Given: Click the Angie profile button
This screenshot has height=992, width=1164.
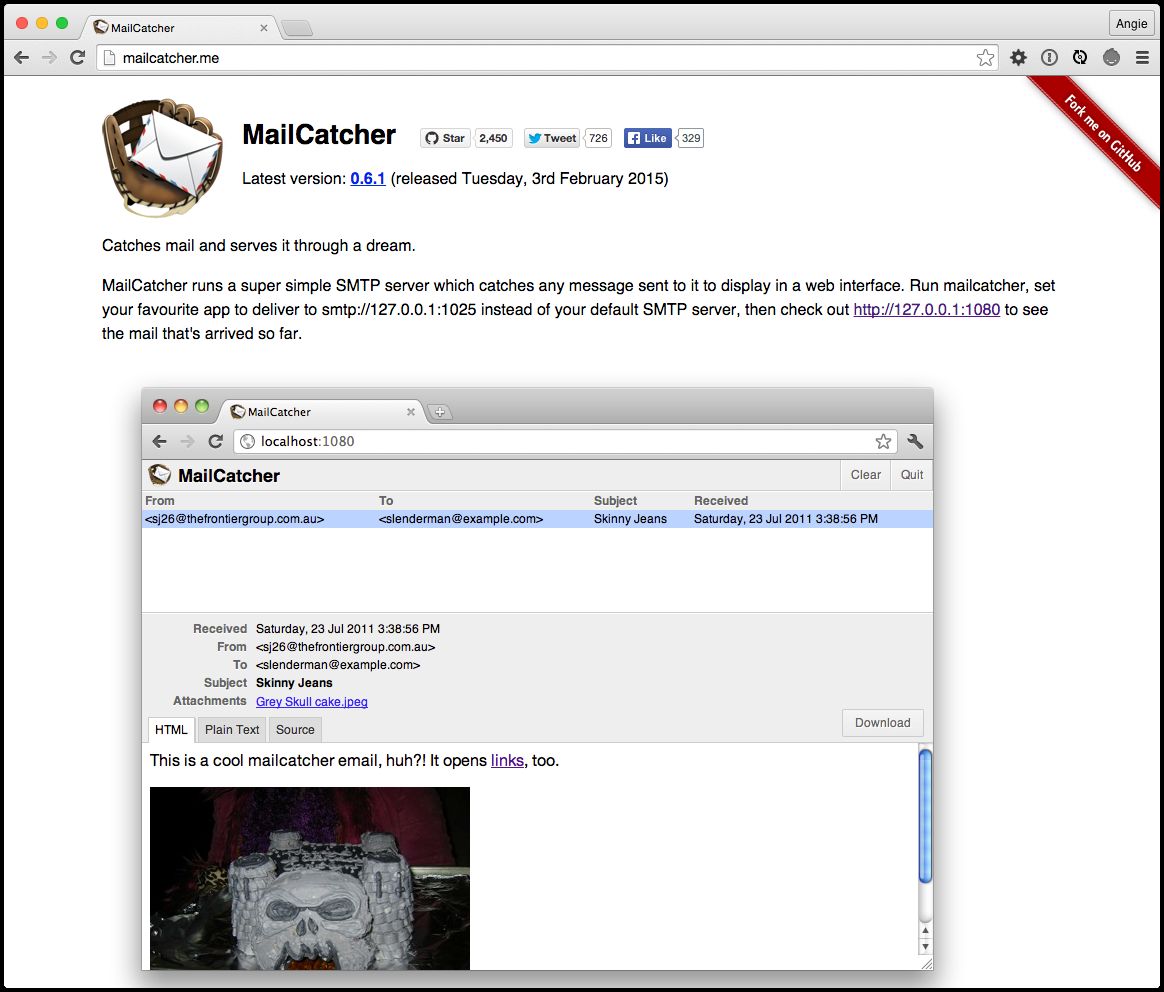Looking at the screenshot, I should point(1131,24).
